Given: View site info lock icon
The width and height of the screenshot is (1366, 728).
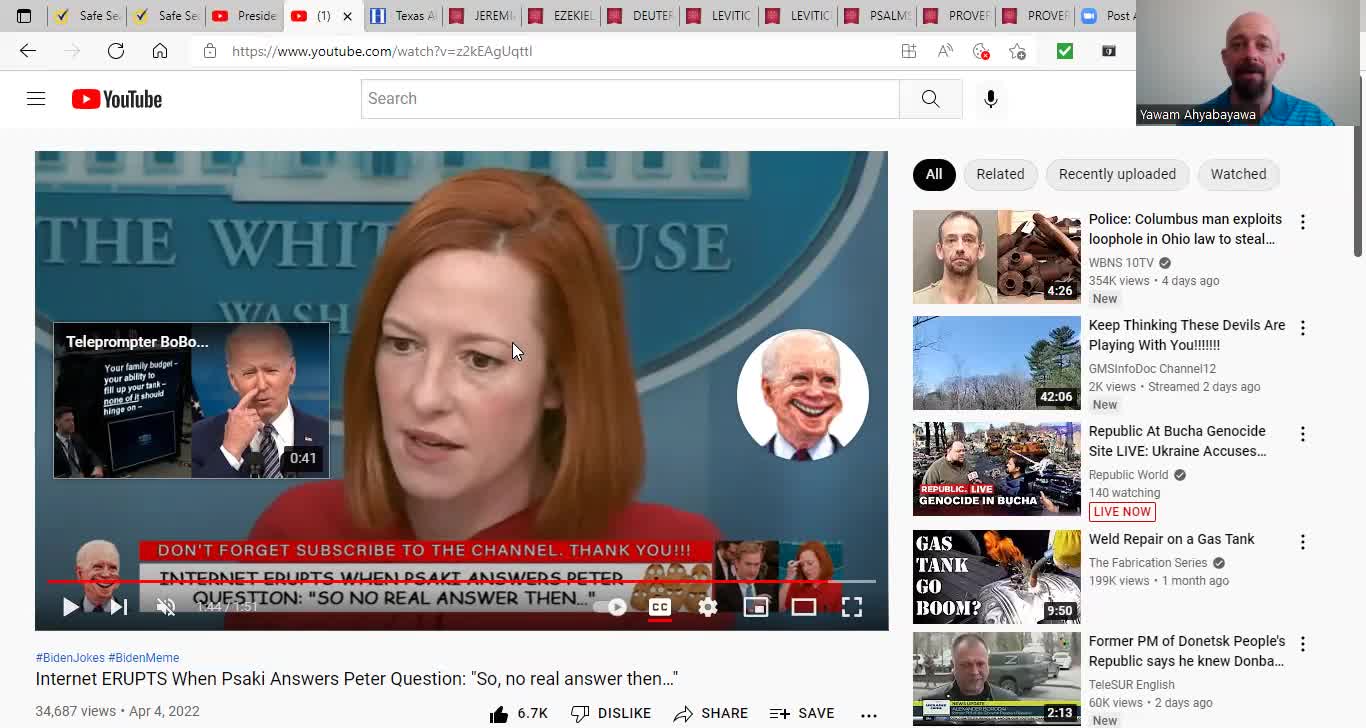Looking at the screenshot, I should [210, 51].
